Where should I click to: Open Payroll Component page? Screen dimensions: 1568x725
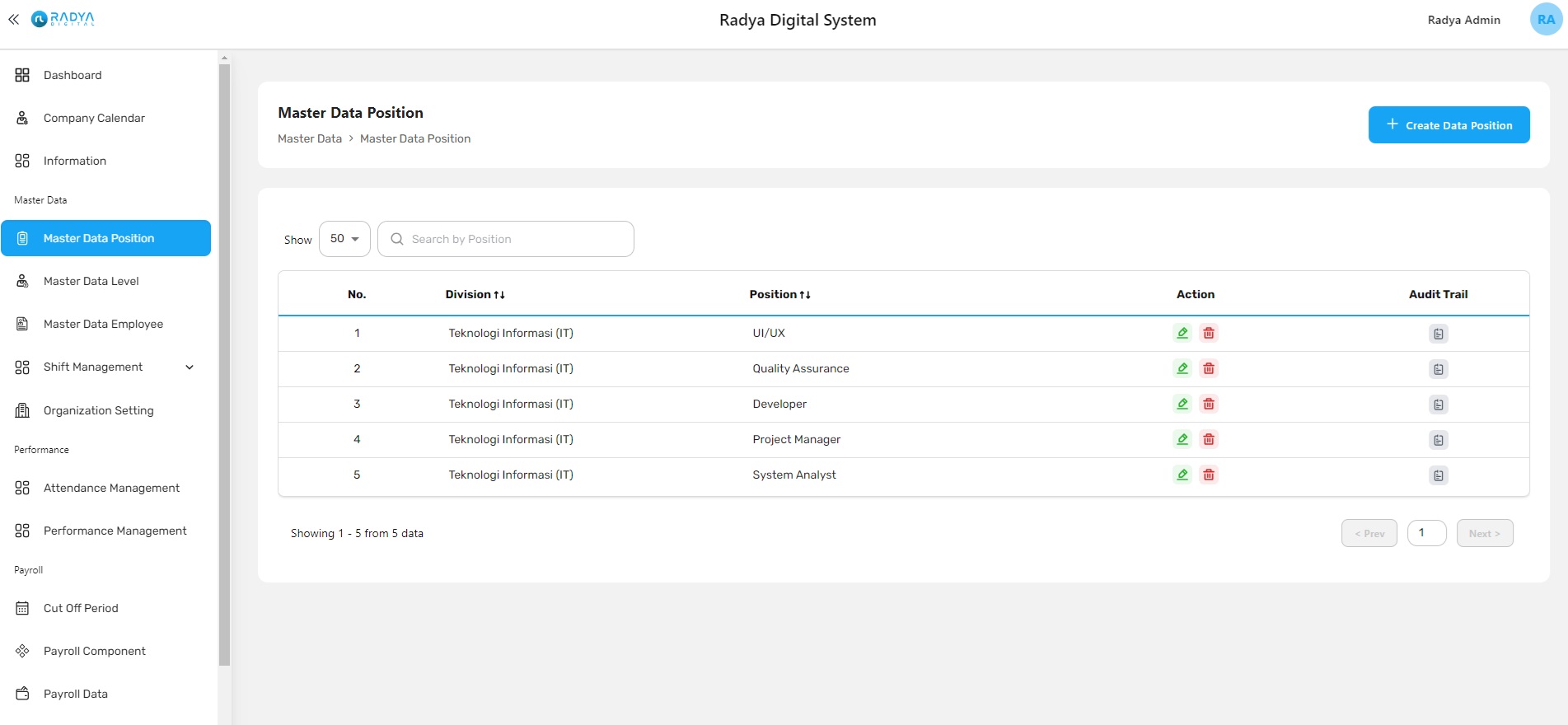(105, 651)
